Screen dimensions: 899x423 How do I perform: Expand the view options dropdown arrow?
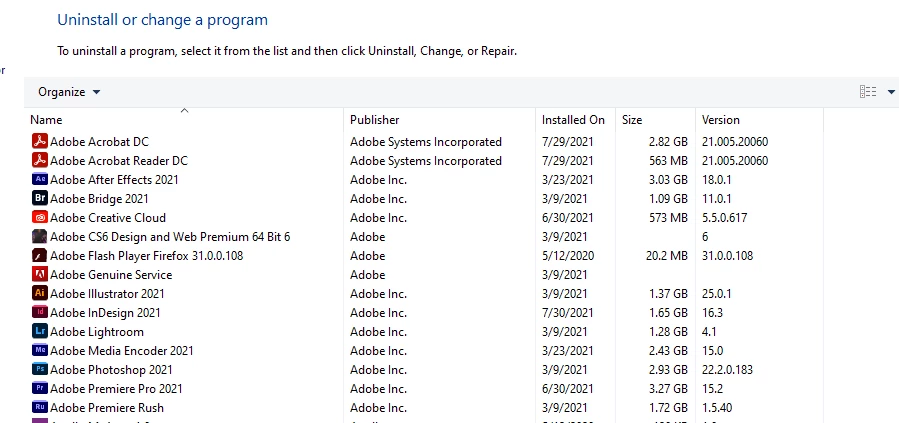coord(891,92)
